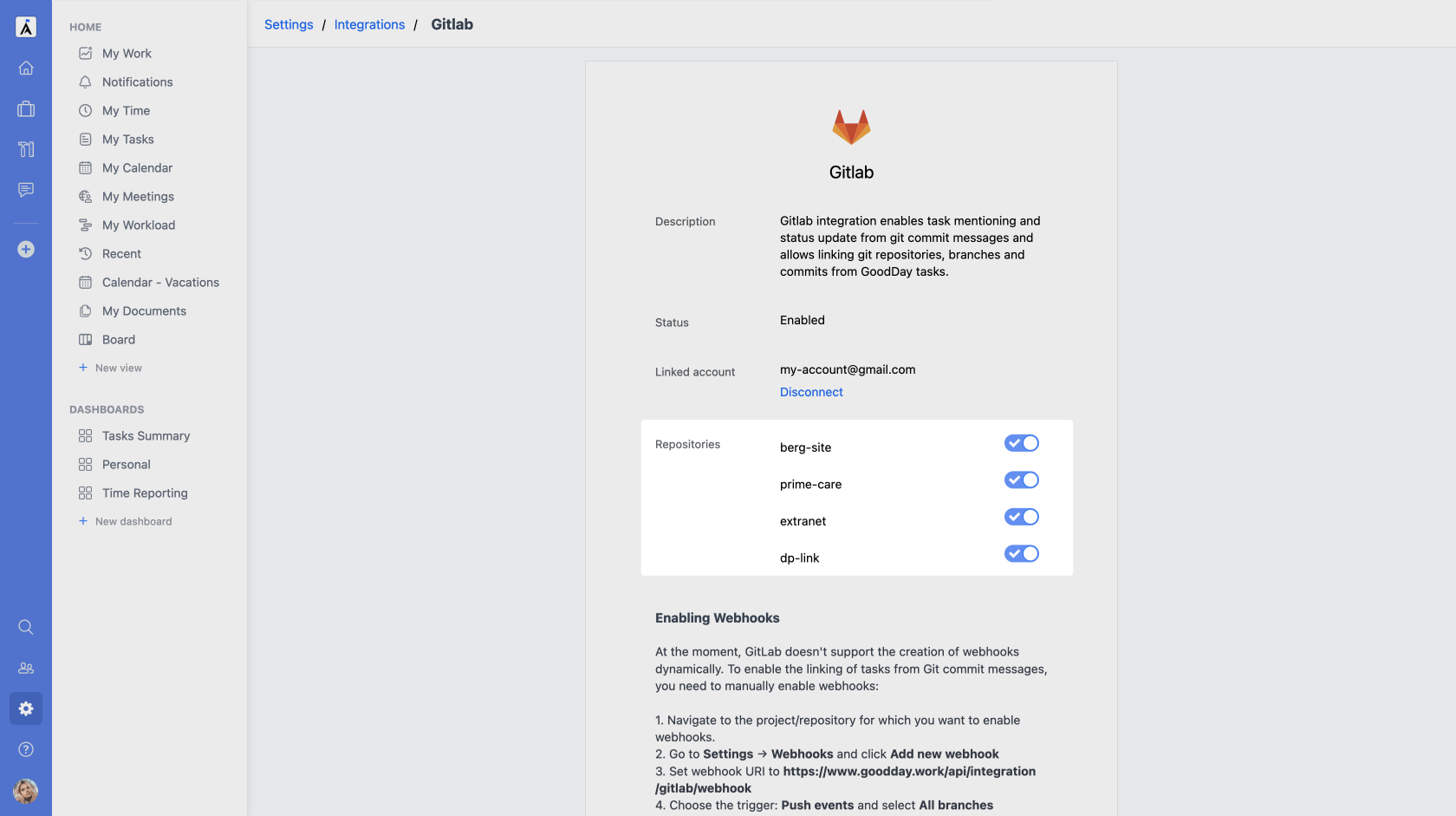Select My Tasks in sidebar
Viewport: 1456px width, 816px height.
pyautogui.click(x=127, y=140)
